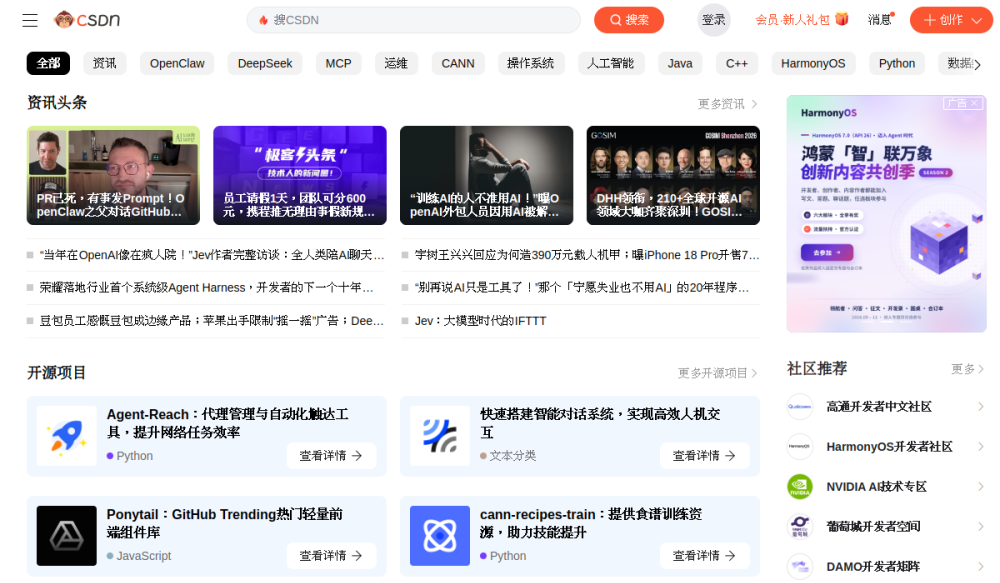Open headline Jev：大模型时代的IFTTT
This screenshot has width=1000, height=583.
(480, 321)
